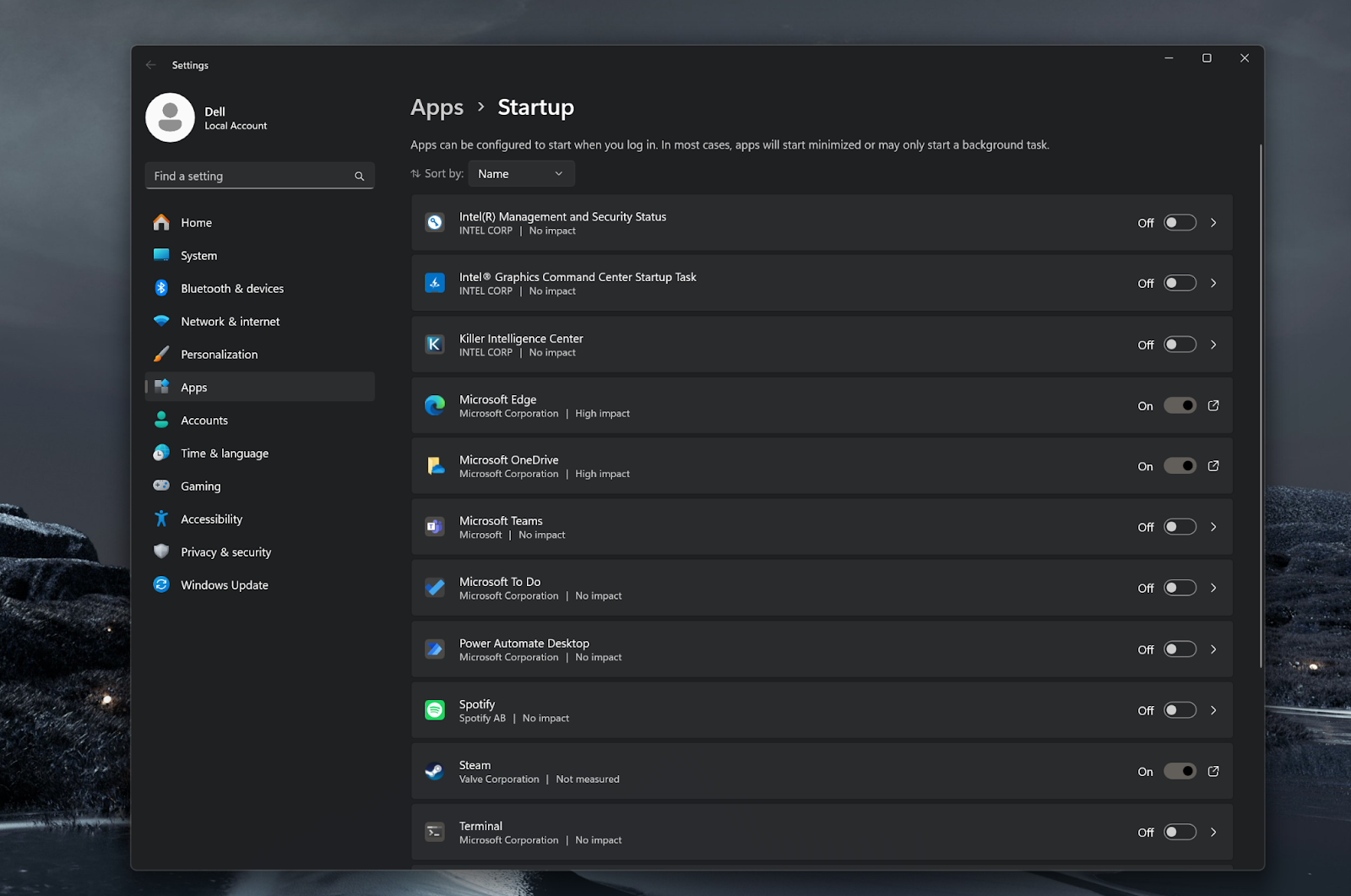
Task: Click the Microsoft Edge app icon
Action: tap(435, 406)
